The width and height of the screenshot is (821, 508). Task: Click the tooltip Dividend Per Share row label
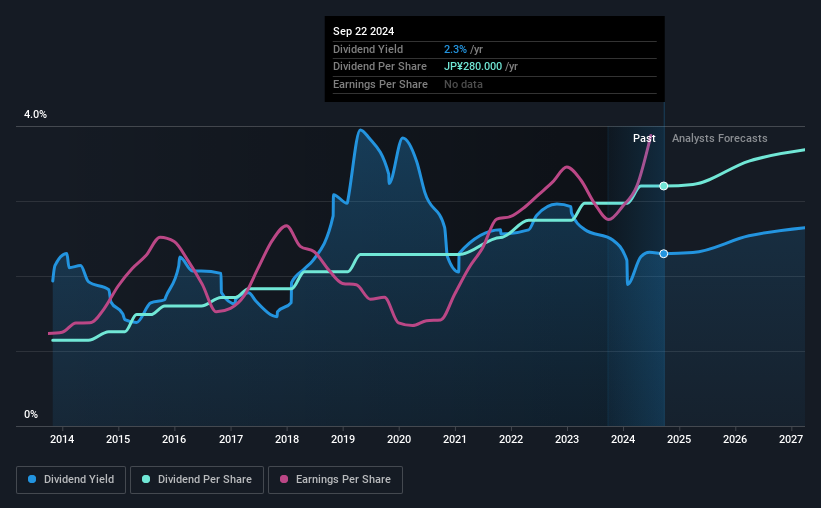pos(380,67)
